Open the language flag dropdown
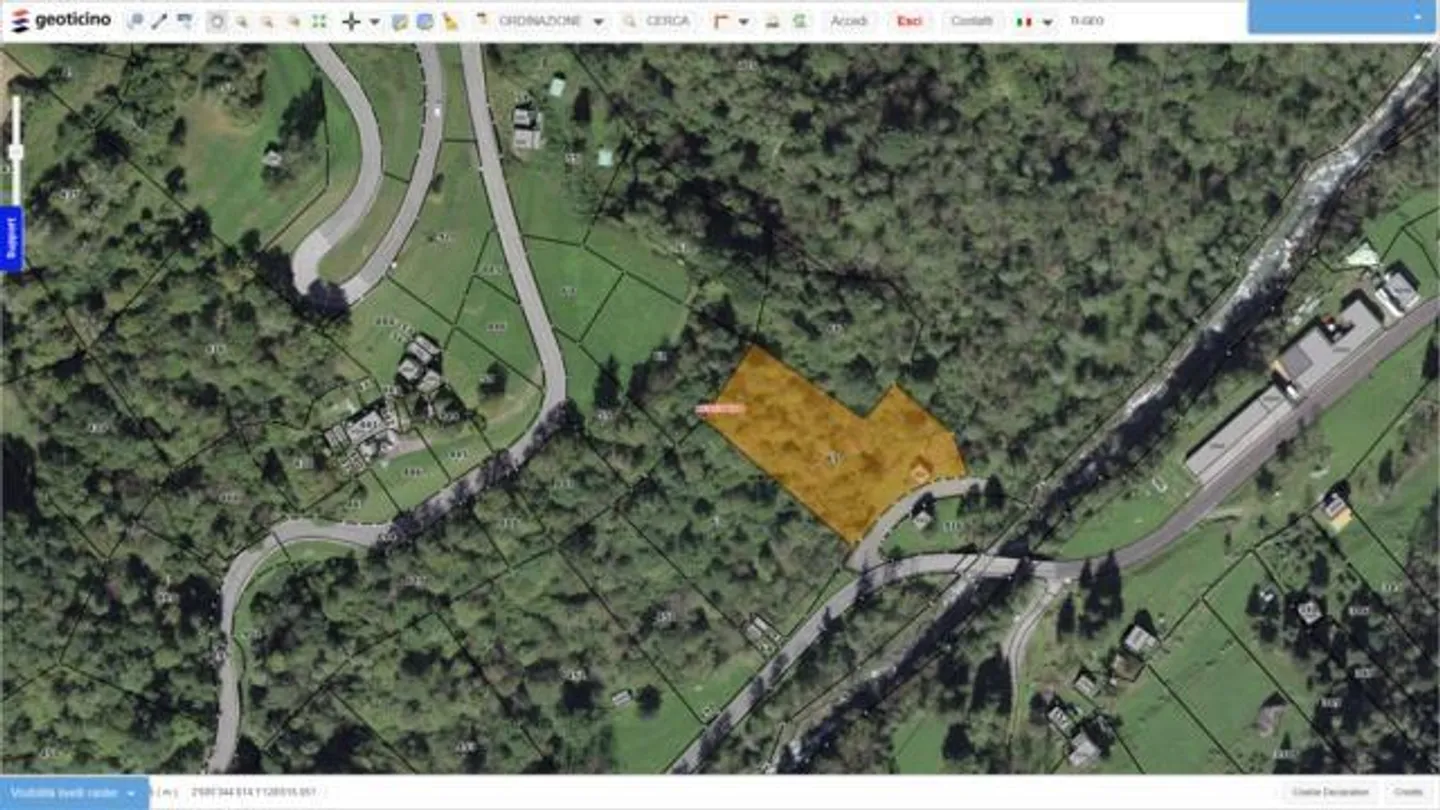The height and width of the screenshot is (810, 1440). click(1047, 21)
